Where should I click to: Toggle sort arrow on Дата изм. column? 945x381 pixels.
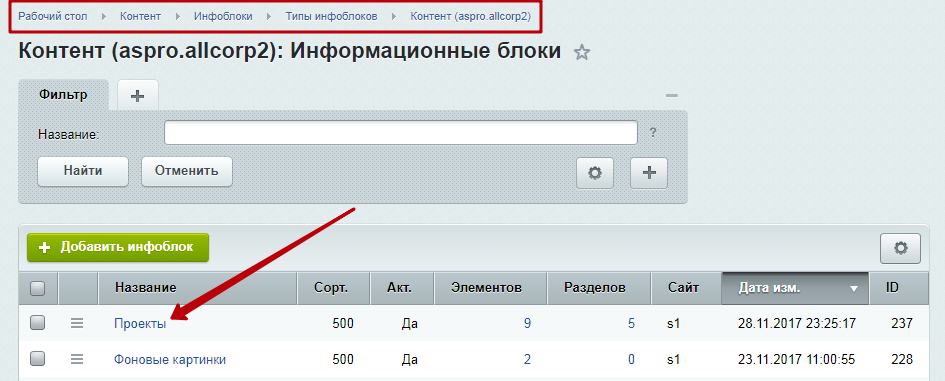(853, 289)
